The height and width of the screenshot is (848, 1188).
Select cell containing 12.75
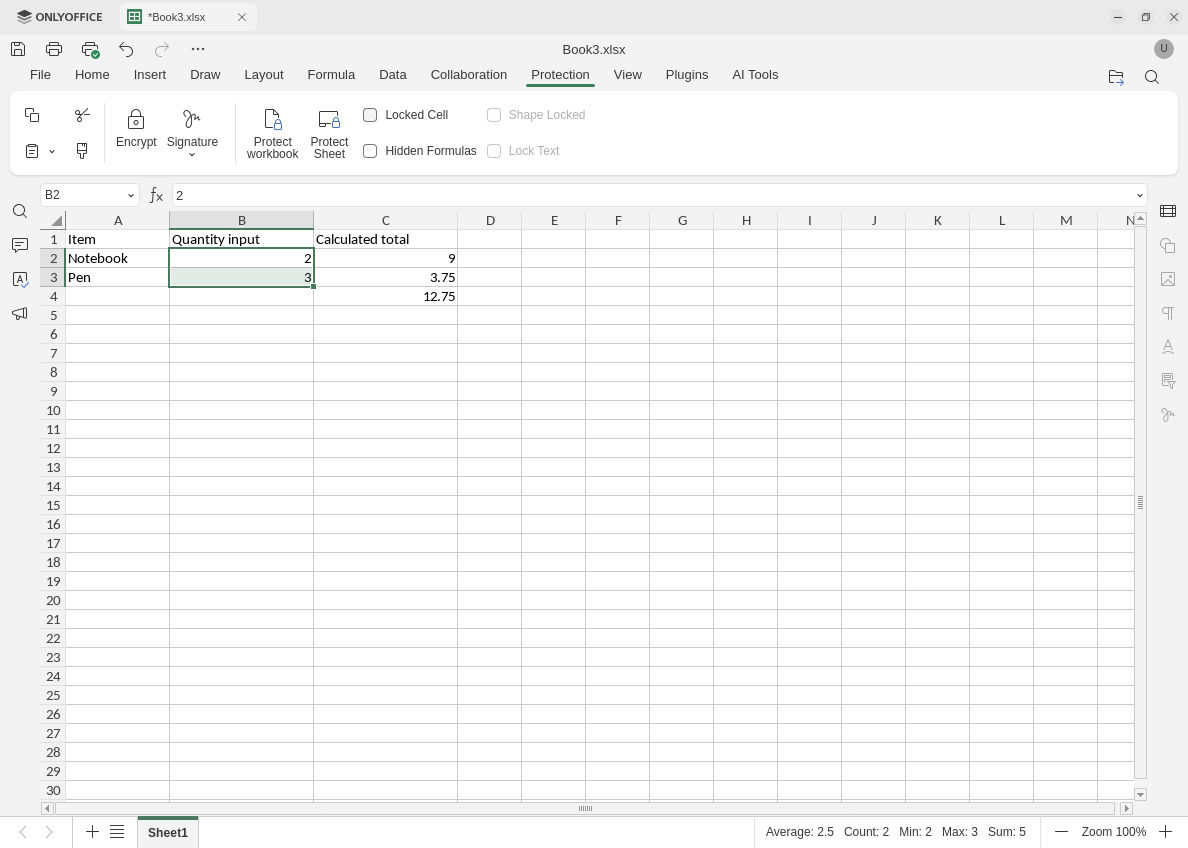(x=386, y=296)
